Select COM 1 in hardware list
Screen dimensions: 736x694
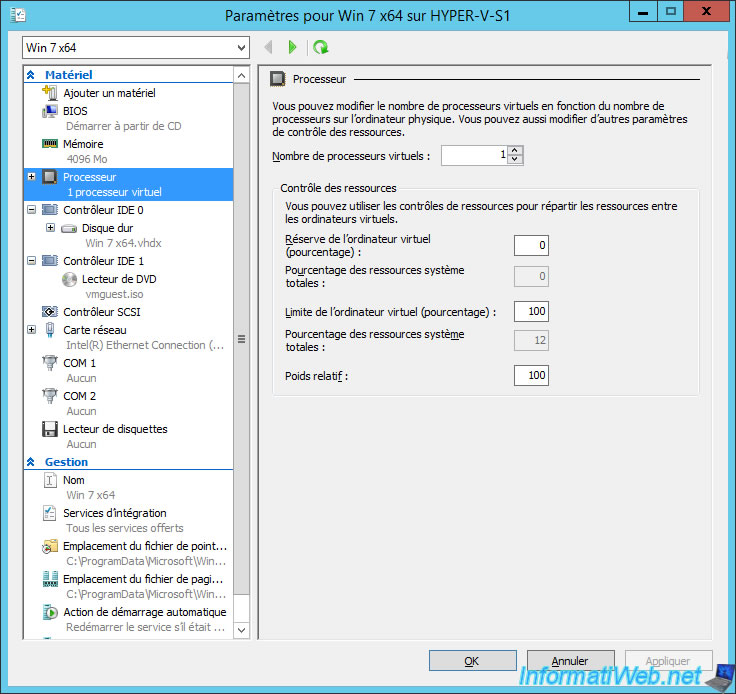[80, 363]
